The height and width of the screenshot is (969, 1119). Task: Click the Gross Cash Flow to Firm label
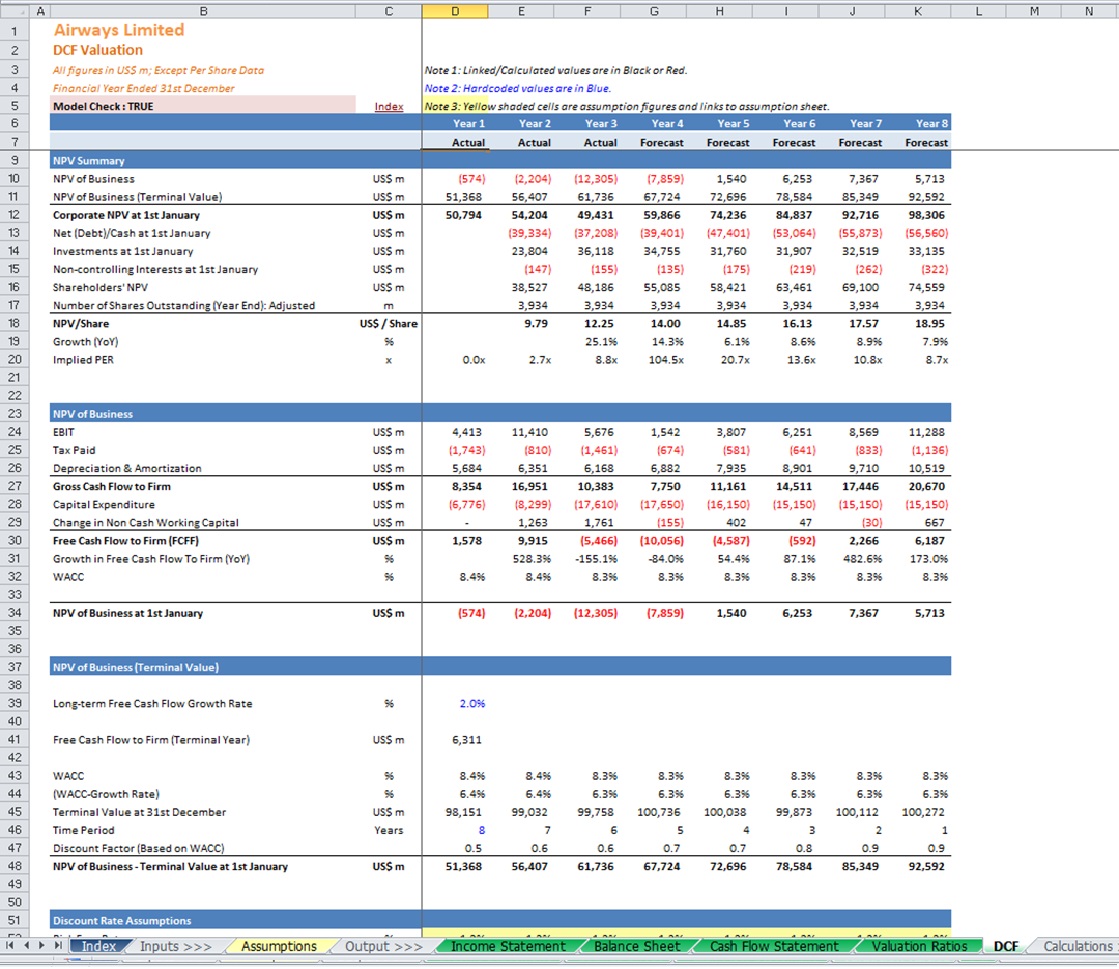click(112, 486)
